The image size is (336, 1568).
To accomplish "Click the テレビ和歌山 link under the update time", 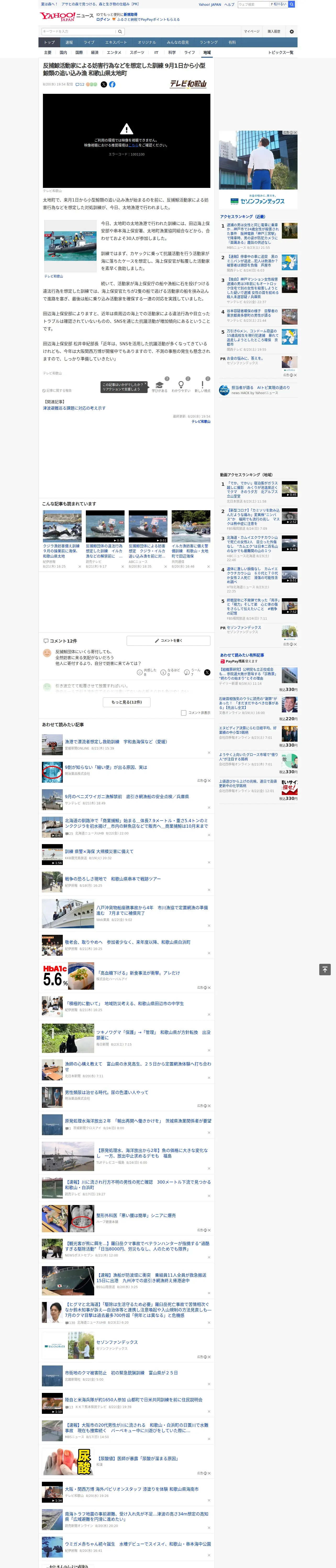I will coord(201,421).
